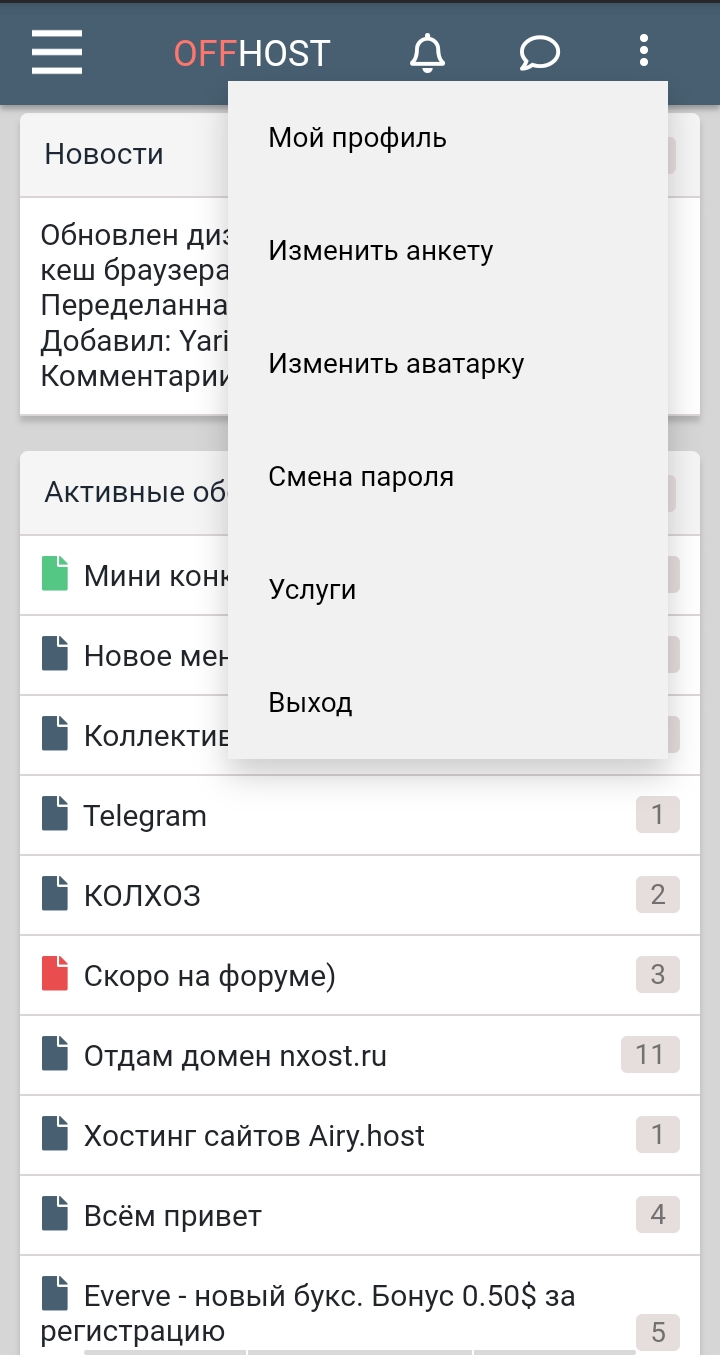Select "Изменить аватарку" option
This screenshot has width=720, height=1355.
(396, 364)
